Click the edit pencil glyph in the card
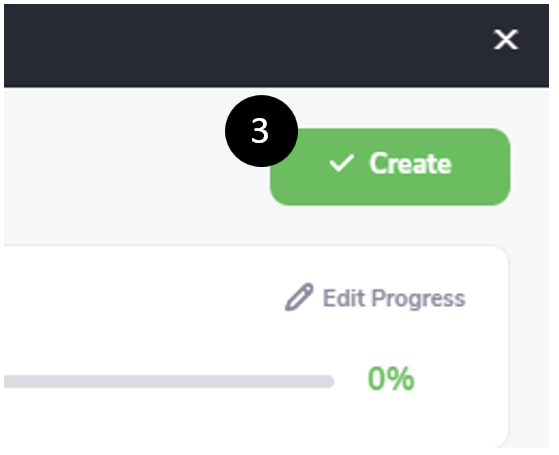Image resolution: width=559 pixels, height=455 pixels. (299, 297)
